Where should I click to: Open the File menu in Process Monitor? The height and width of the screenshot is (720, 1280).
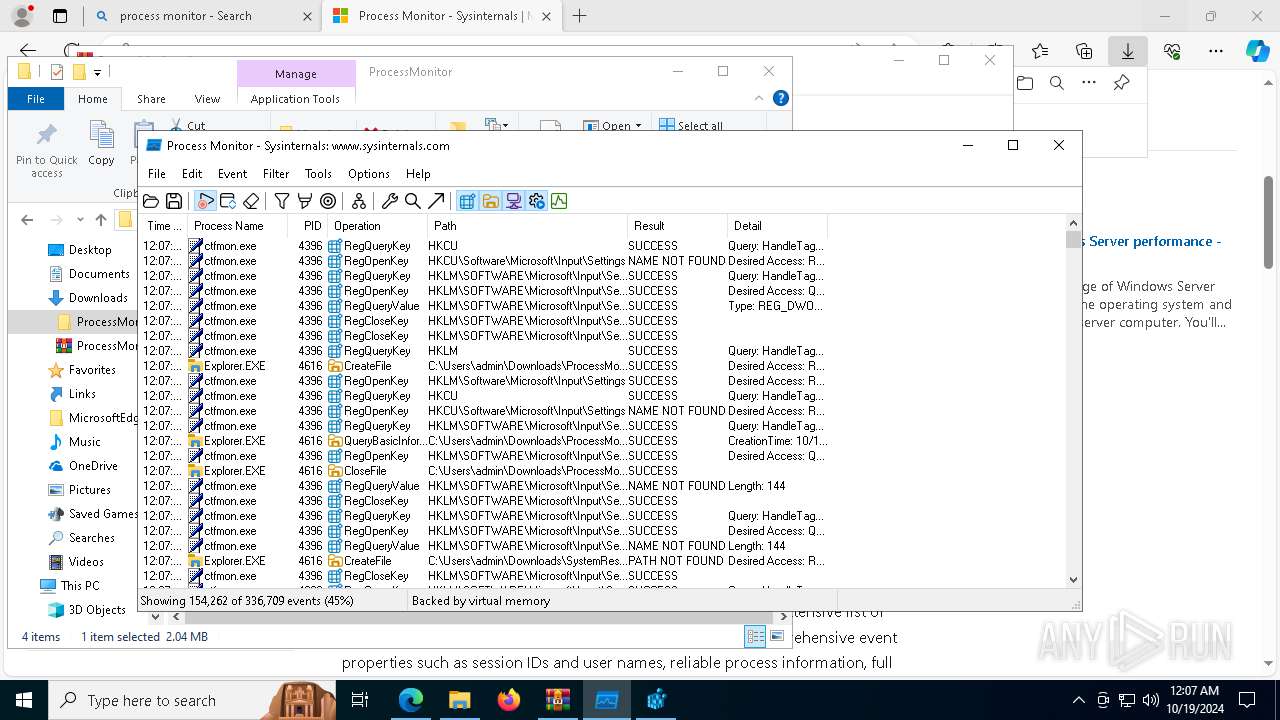pos(157,173)
